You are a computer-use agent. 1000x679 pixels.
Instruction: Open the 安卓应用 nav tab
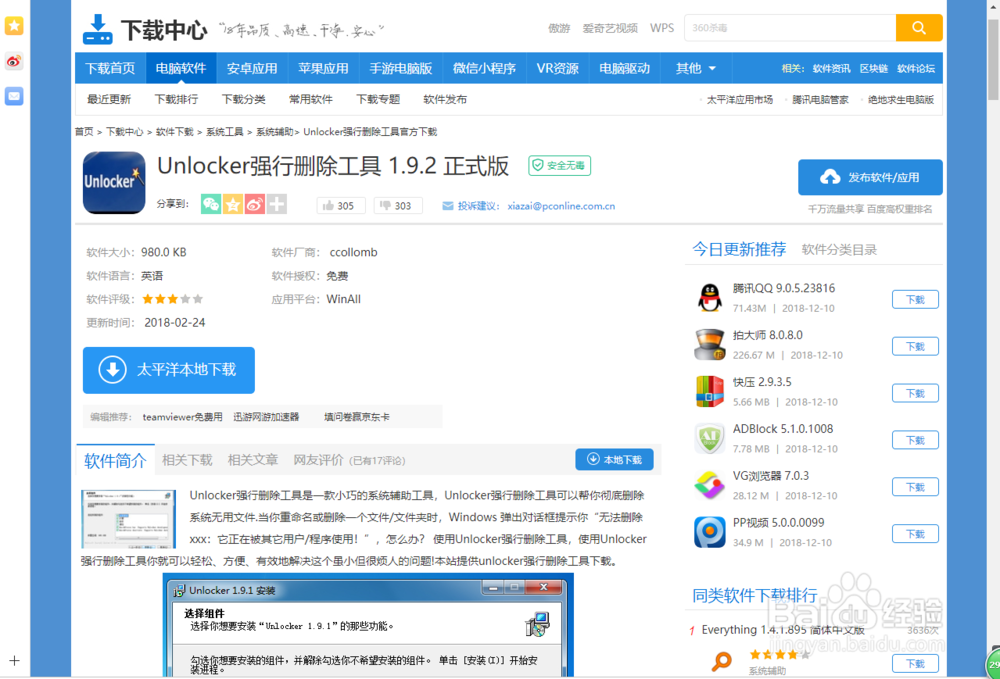[252, 68]
